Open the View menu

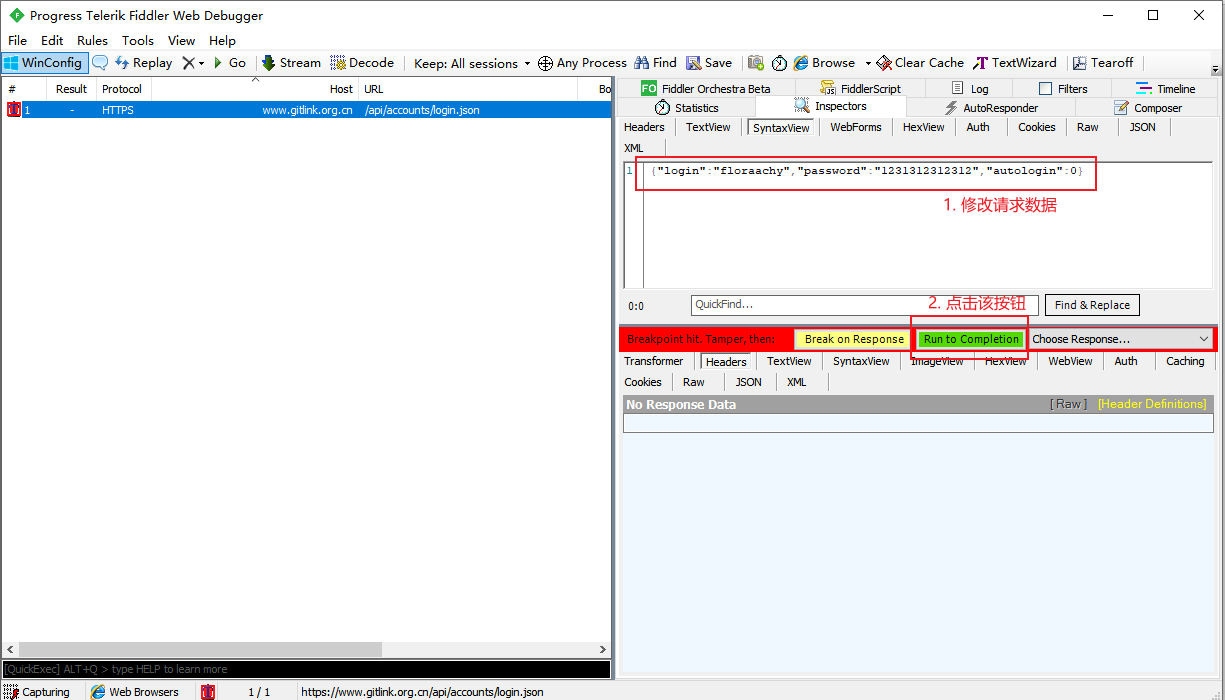181,40
